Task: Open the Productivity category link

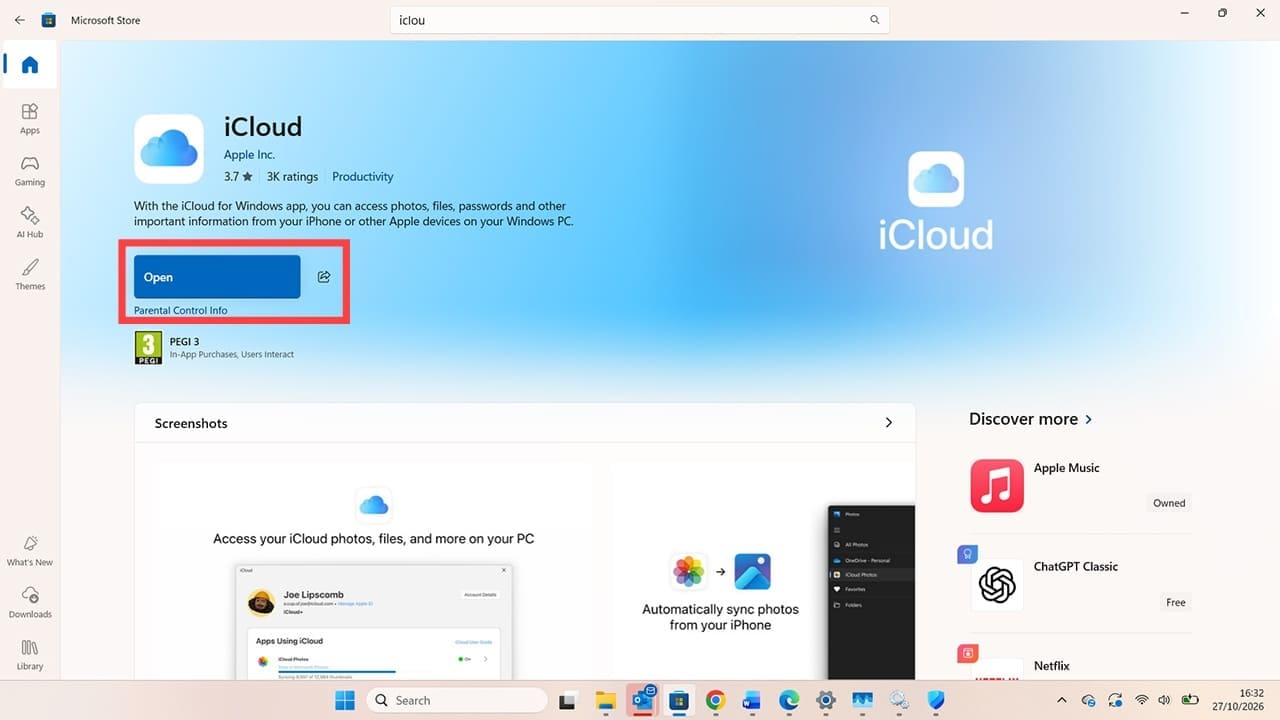Action: [x=363, y=177]
